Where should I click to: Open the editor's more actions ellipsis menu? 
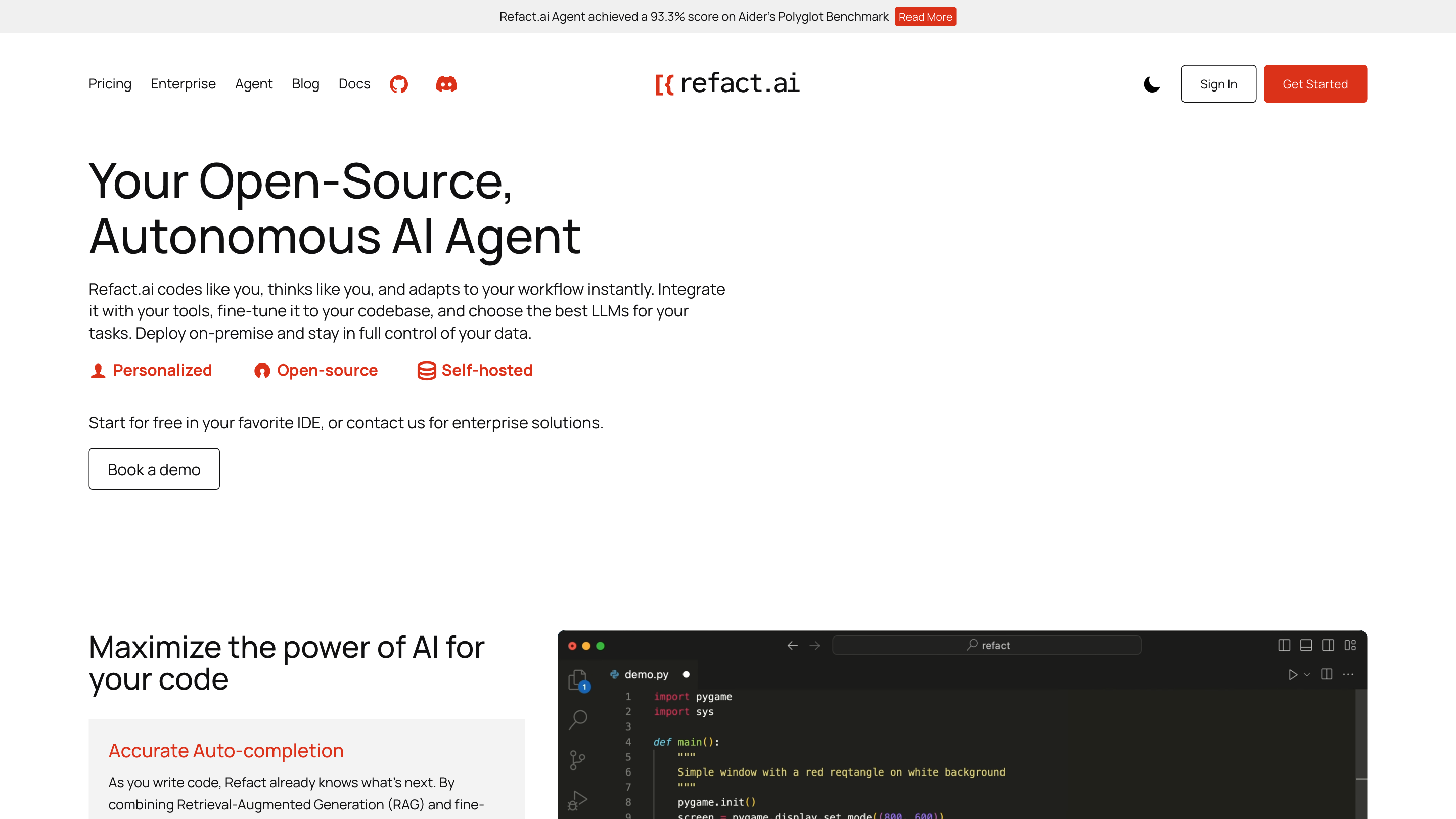[1348, 674]
